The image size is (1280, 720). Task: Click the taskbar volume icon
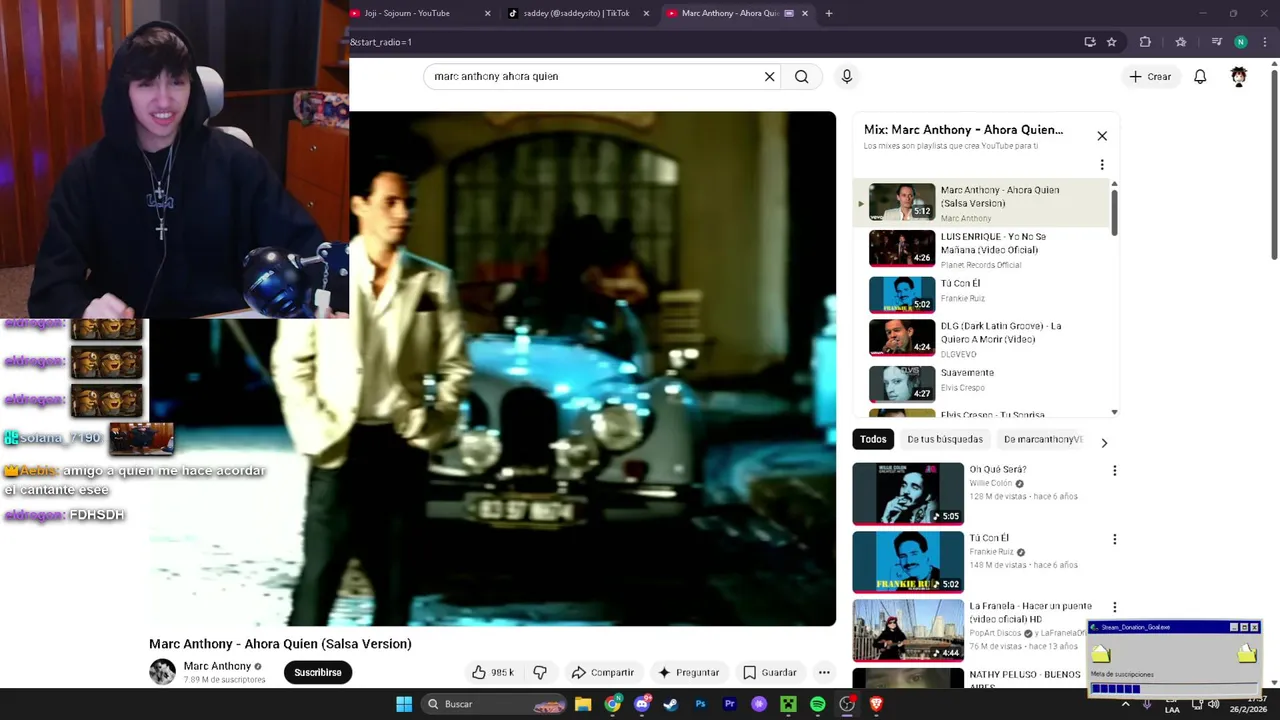coord(1213,704)
